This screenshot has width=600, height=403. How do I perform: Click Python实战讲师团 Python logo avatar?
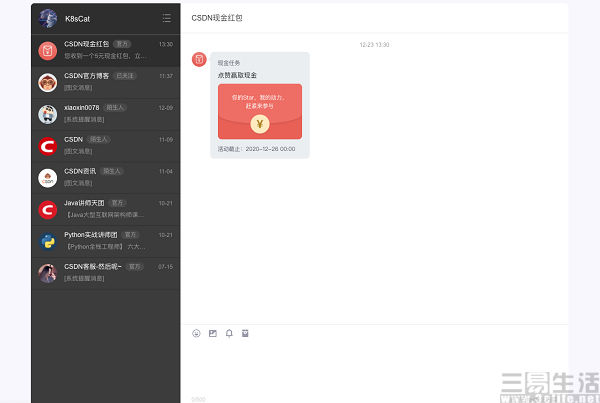(48, 241)
